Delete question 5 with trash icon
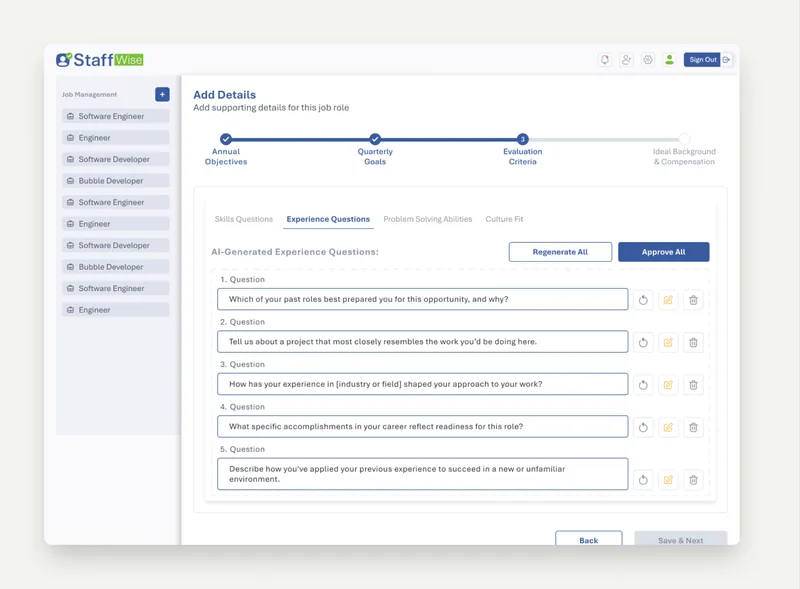The height and width of the screenshot is (589, 800). point(693,480)
